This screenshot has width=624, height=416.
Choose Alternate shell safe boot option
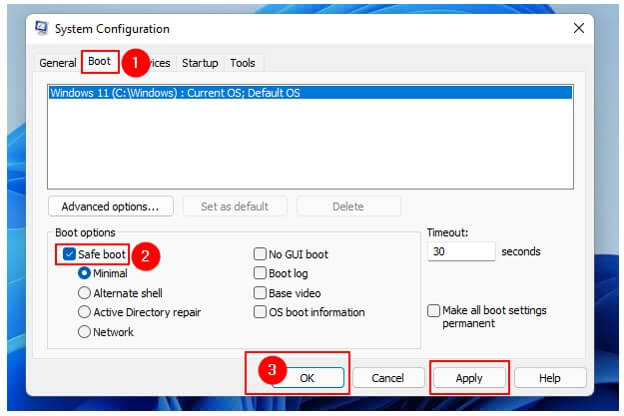(84, 293)
